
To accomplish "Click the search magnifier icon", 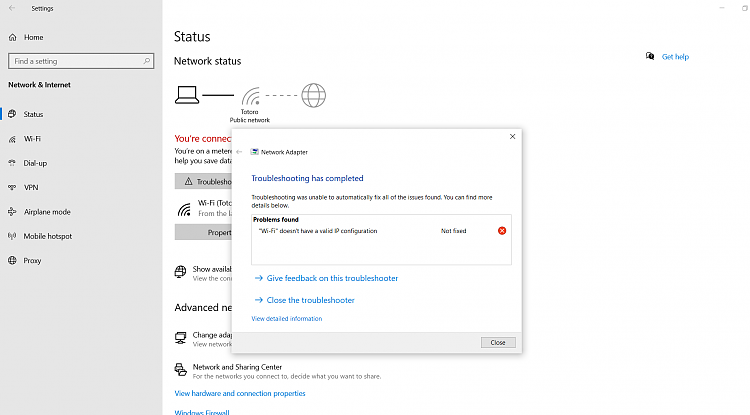I will click(146, 61).
